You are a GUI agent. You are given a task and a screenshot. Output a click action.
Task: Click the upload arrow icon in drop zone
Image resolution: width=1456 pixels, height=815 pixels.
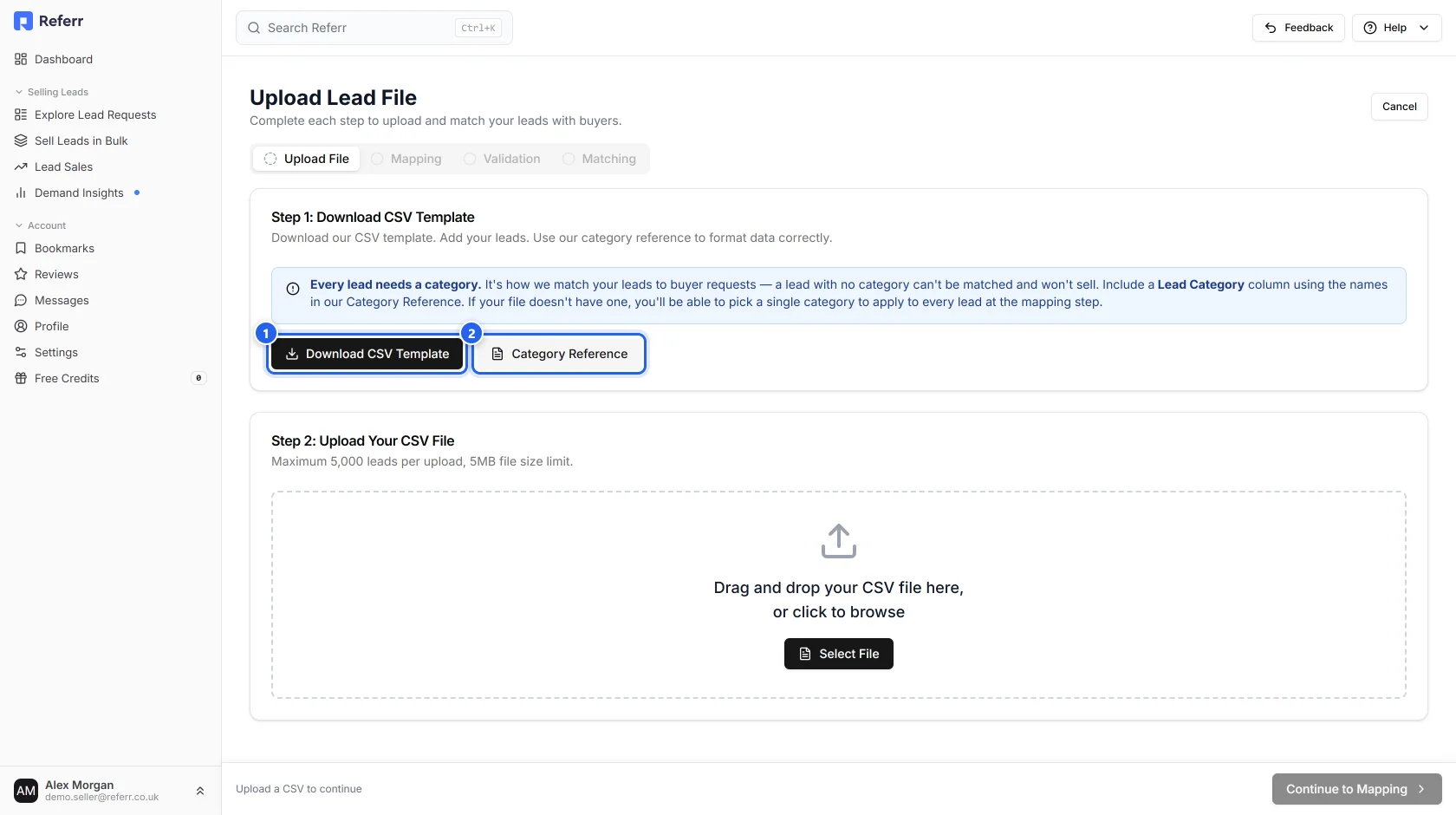coord(839,541)
